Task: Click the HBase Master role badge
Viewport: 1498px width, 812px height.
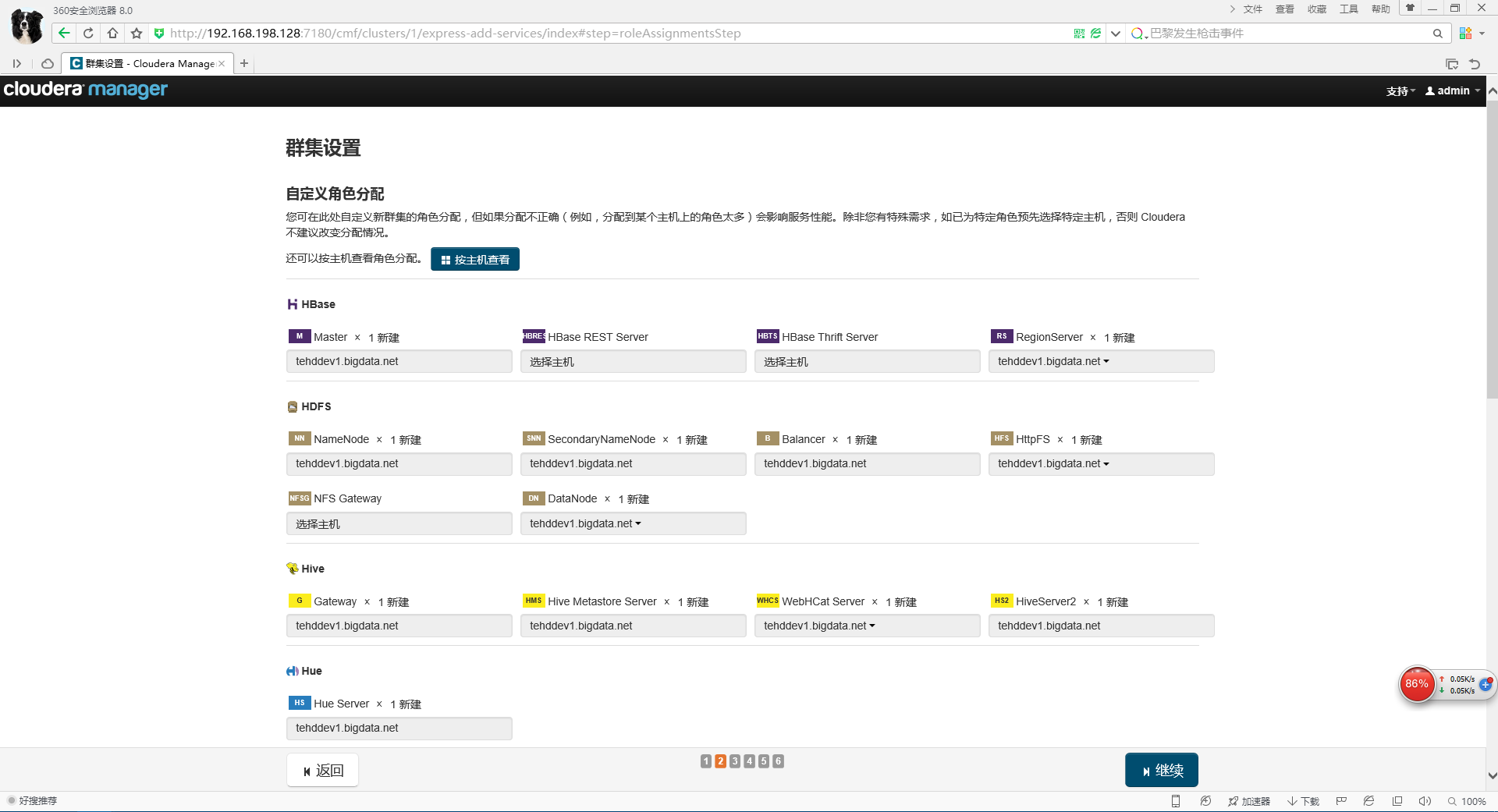Action: tap(300, 336)
